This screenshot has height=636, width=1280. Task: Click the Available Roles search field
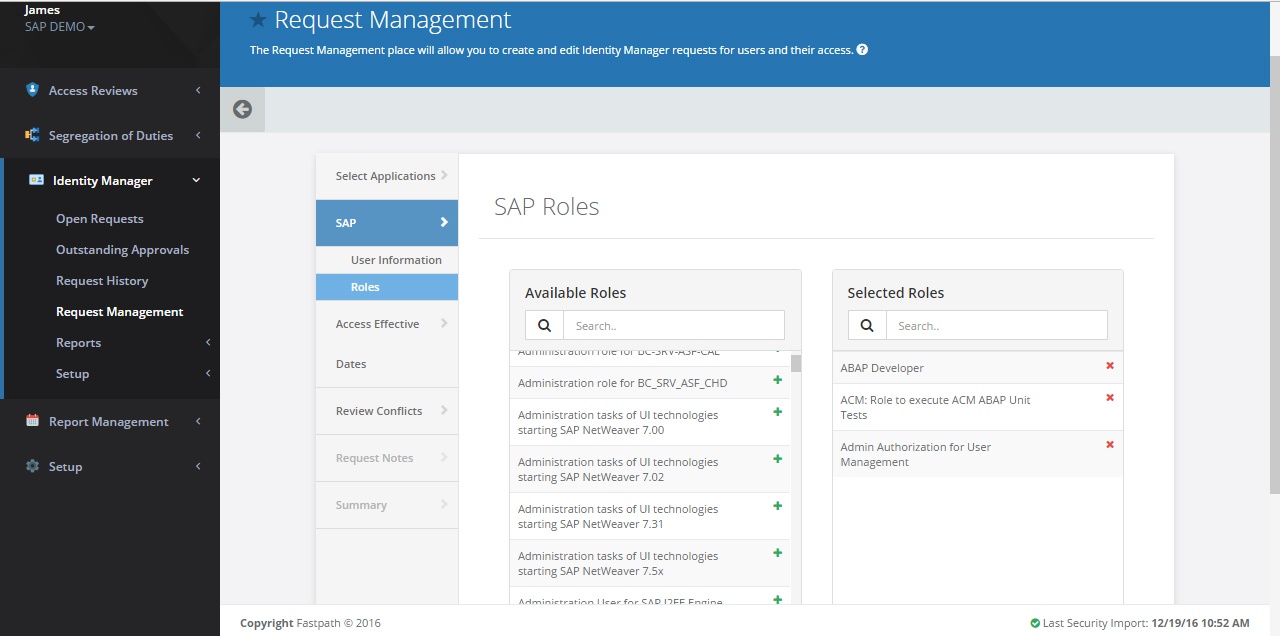[673, 326]
